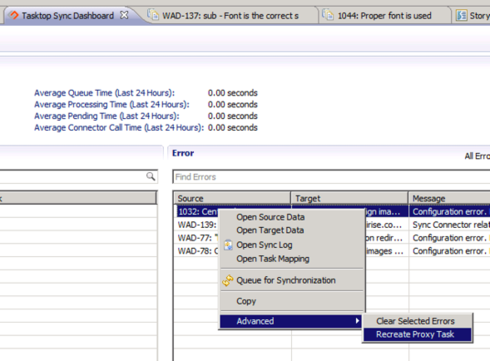Screen dimensions: 490x361
Task: Click Configuration error message in selected 1032 row
Action: click(x=450, y=212)
